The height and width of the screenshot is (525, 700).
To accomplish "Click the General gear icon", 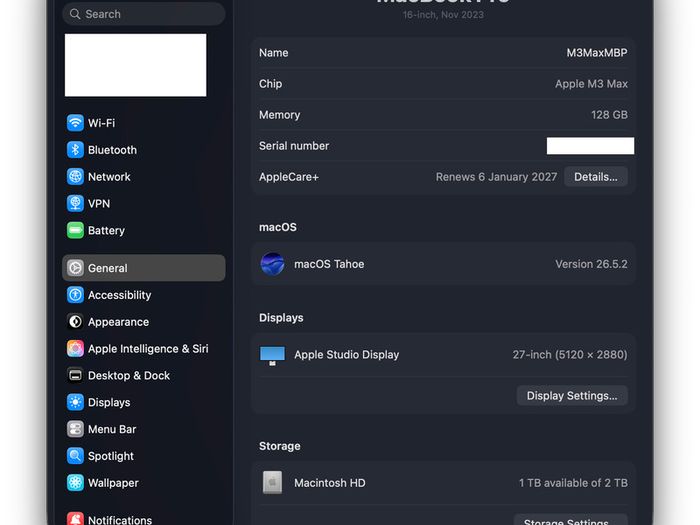I will click(x=75, y=268).
